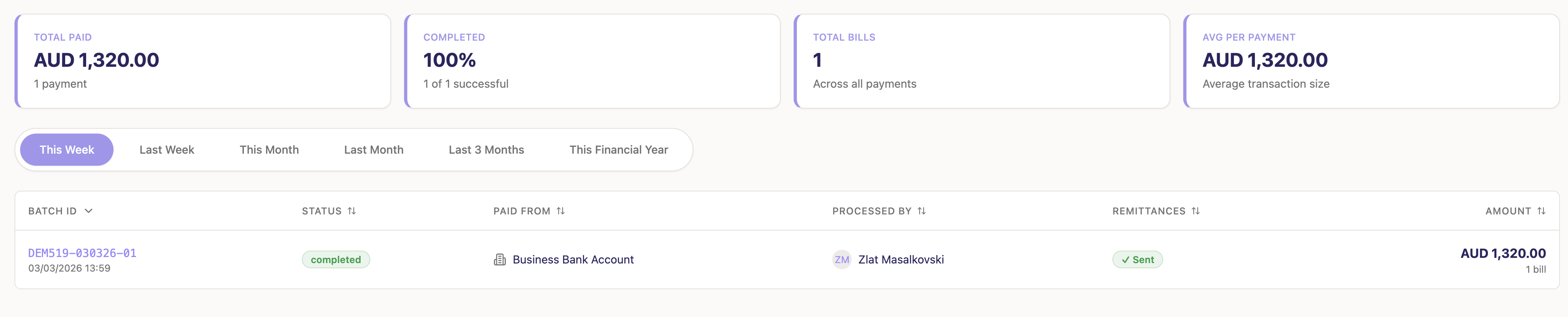This screenshot has width=1568, height=317.
Task: Choose This Financial Year range
Action: [619, 150]
